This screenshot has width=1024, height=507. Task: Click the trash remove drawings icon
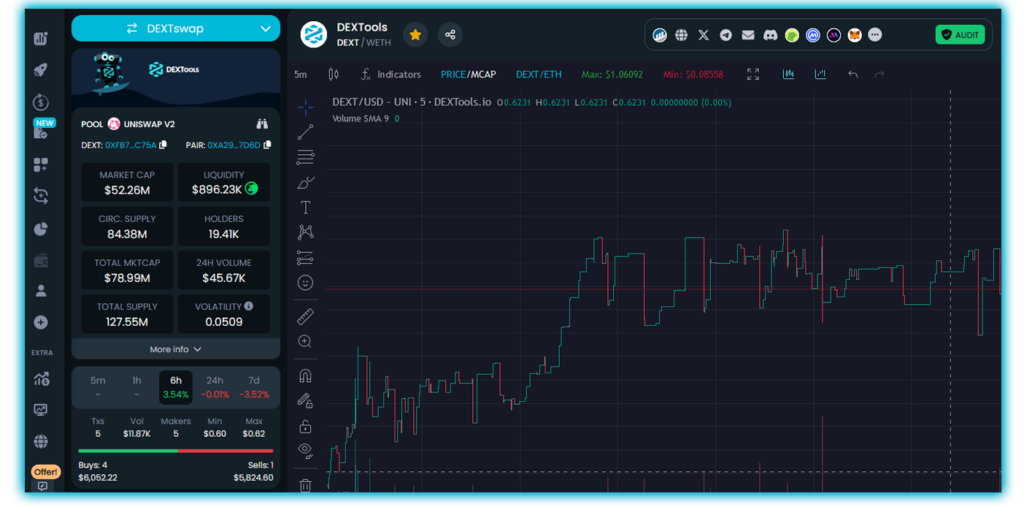point(305,485)
